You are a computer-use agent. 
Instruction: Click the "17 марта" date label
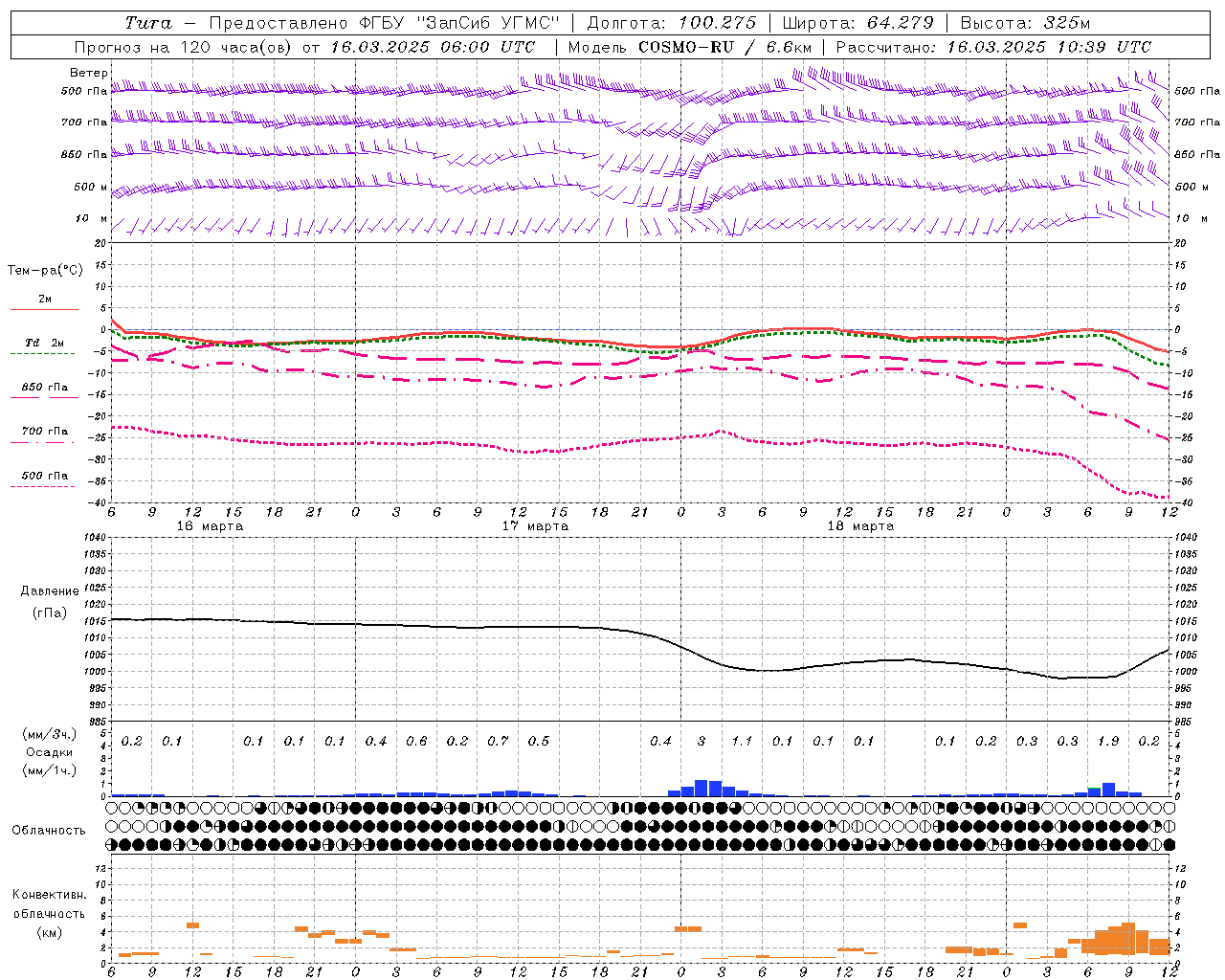(535, 525)
